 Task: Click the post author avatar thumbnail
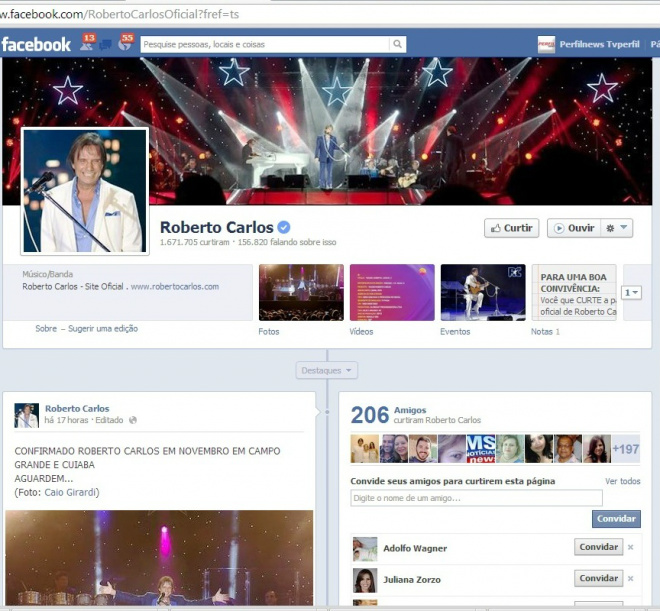(27, 415)
